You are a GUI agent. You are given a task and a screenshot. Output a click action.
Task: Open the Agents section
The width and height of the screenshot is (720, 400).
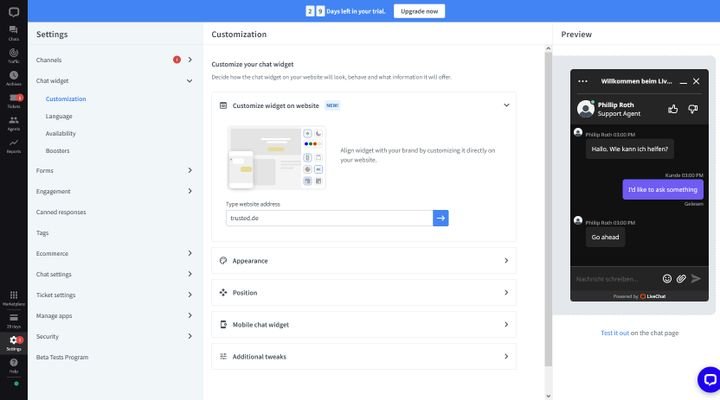tap(14, 123)
